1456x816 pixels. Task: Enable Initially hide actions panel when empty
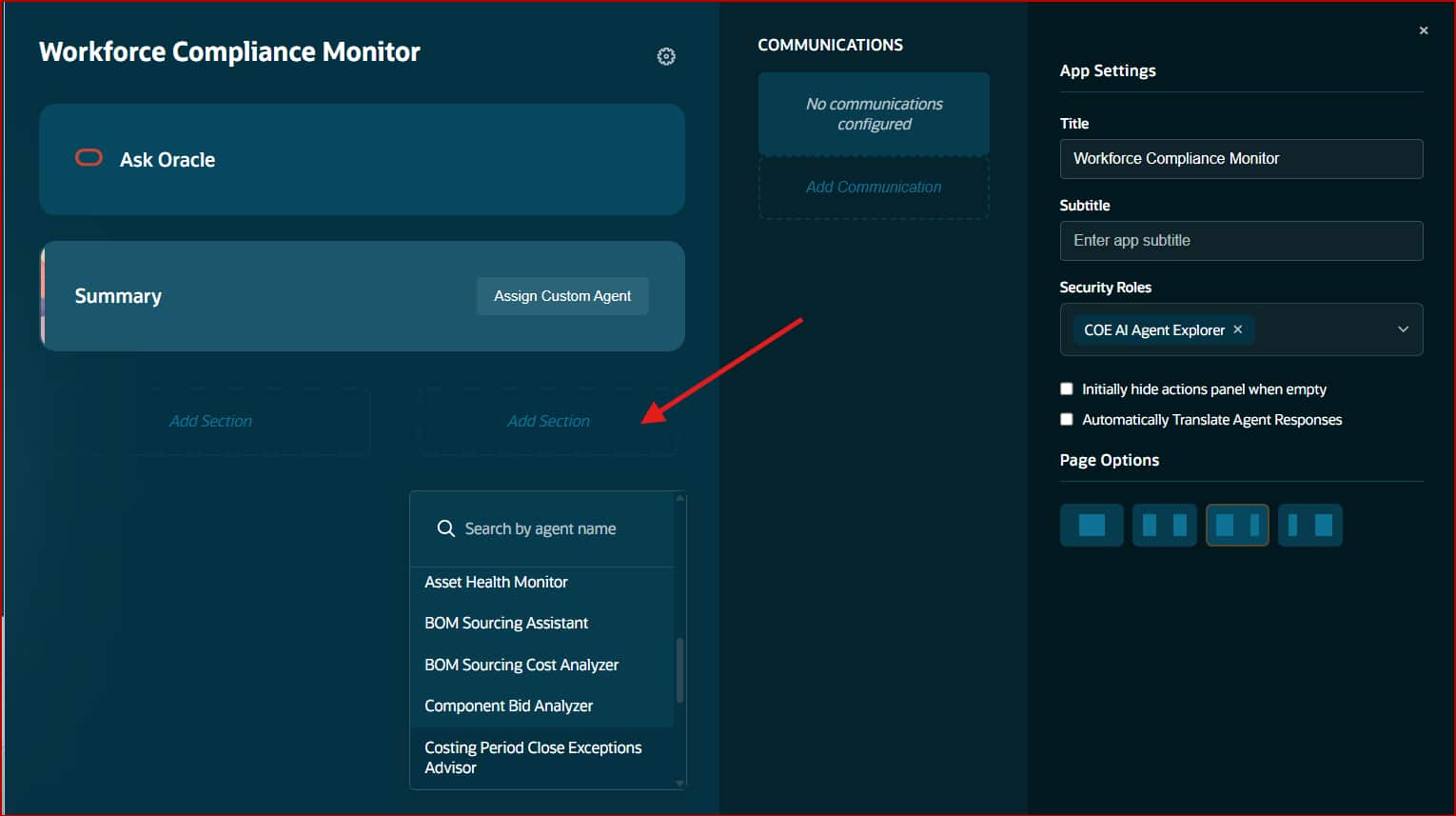pos(1067,388)
